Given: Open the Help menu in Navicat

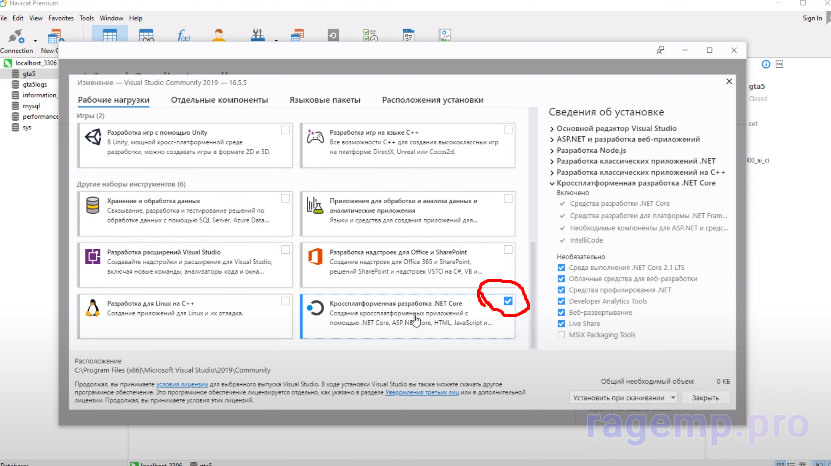Looking at the screenshot, I should 136,18.
